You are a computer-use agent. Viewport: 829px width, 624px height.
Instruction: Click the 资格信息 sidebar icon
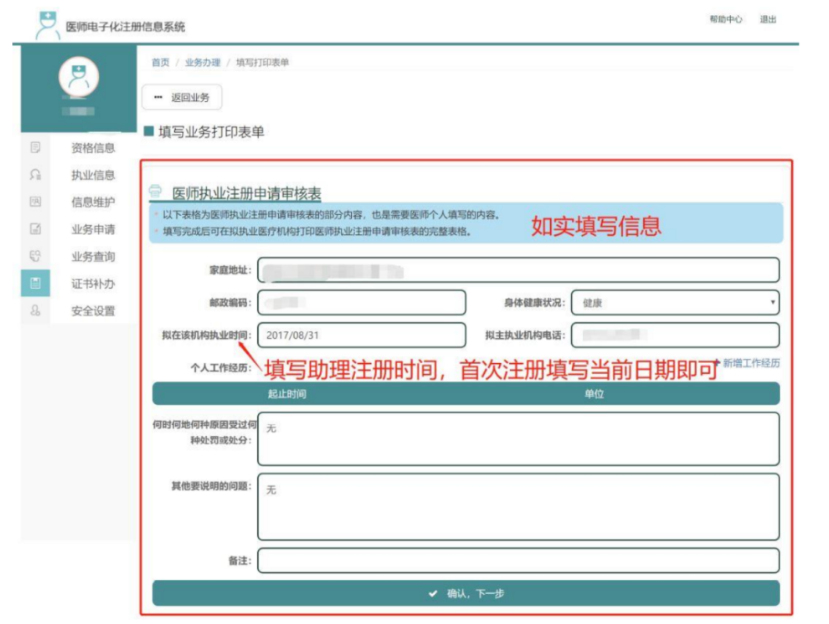pyautogui.click(x=35, y=147)
